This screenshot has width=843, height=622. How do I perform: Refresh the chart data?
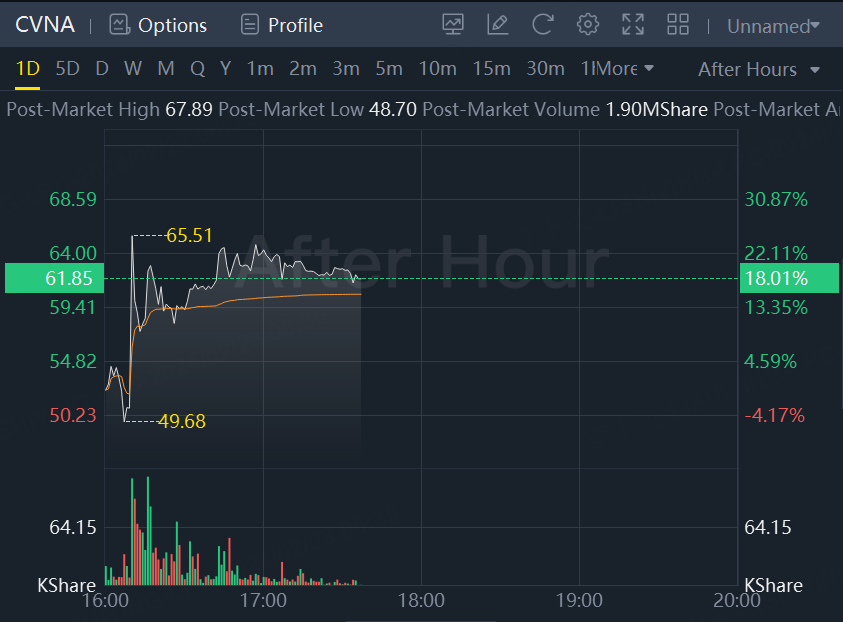(x=542, y=25)
